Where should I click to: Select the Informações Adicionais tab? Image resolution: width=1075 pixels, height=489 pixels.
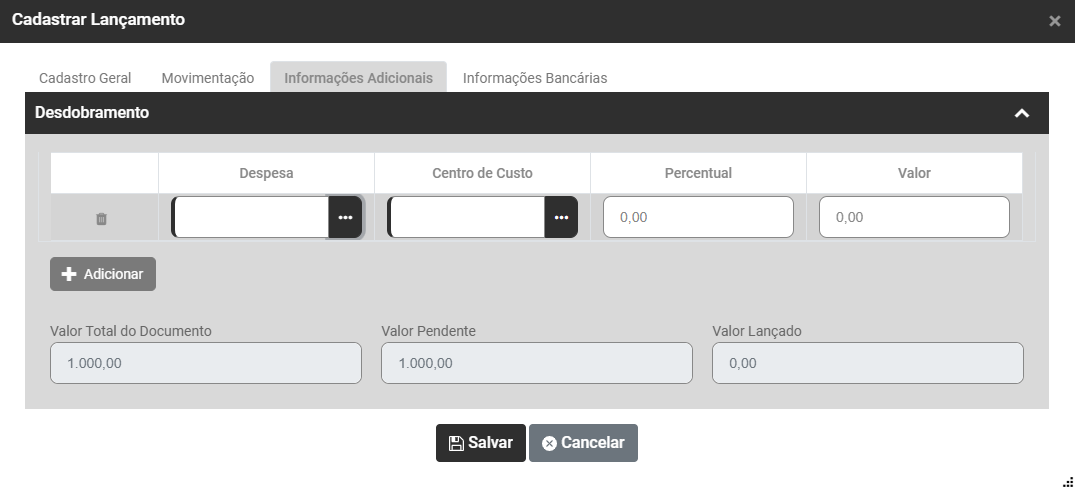[358, 78]
